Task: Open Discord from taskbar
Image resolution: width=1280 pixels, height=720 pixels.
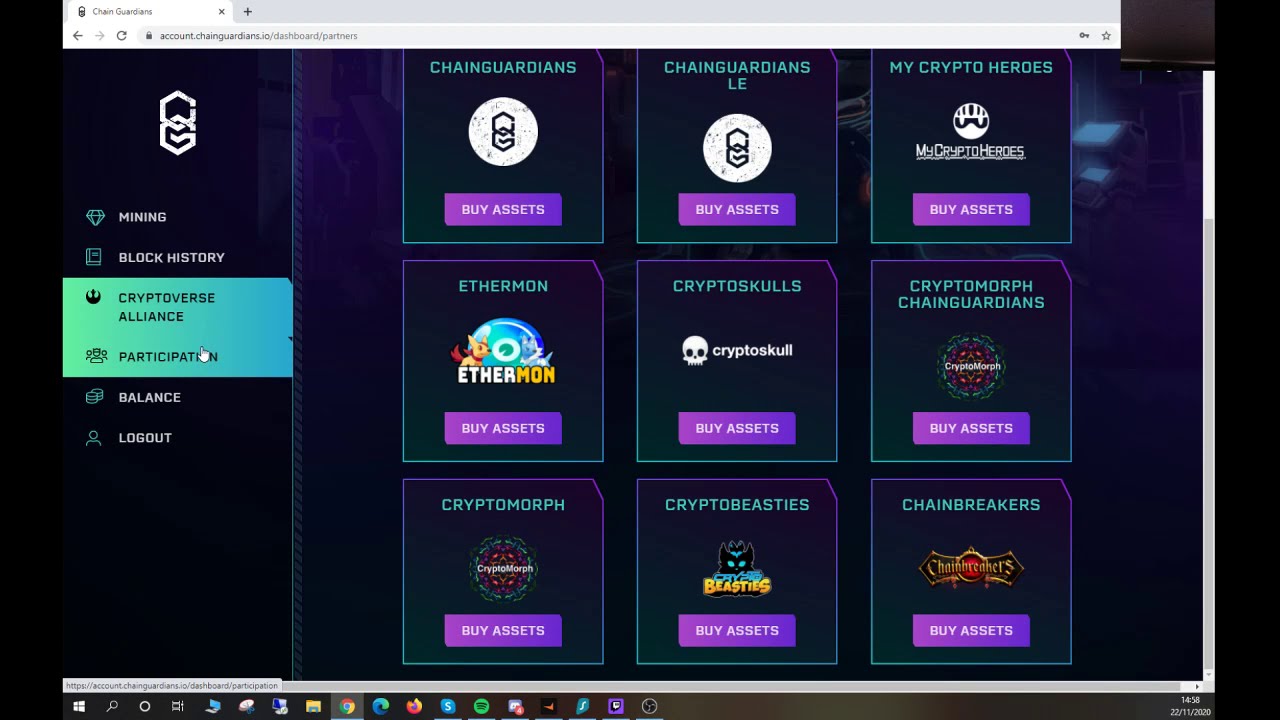Action: 515,706
